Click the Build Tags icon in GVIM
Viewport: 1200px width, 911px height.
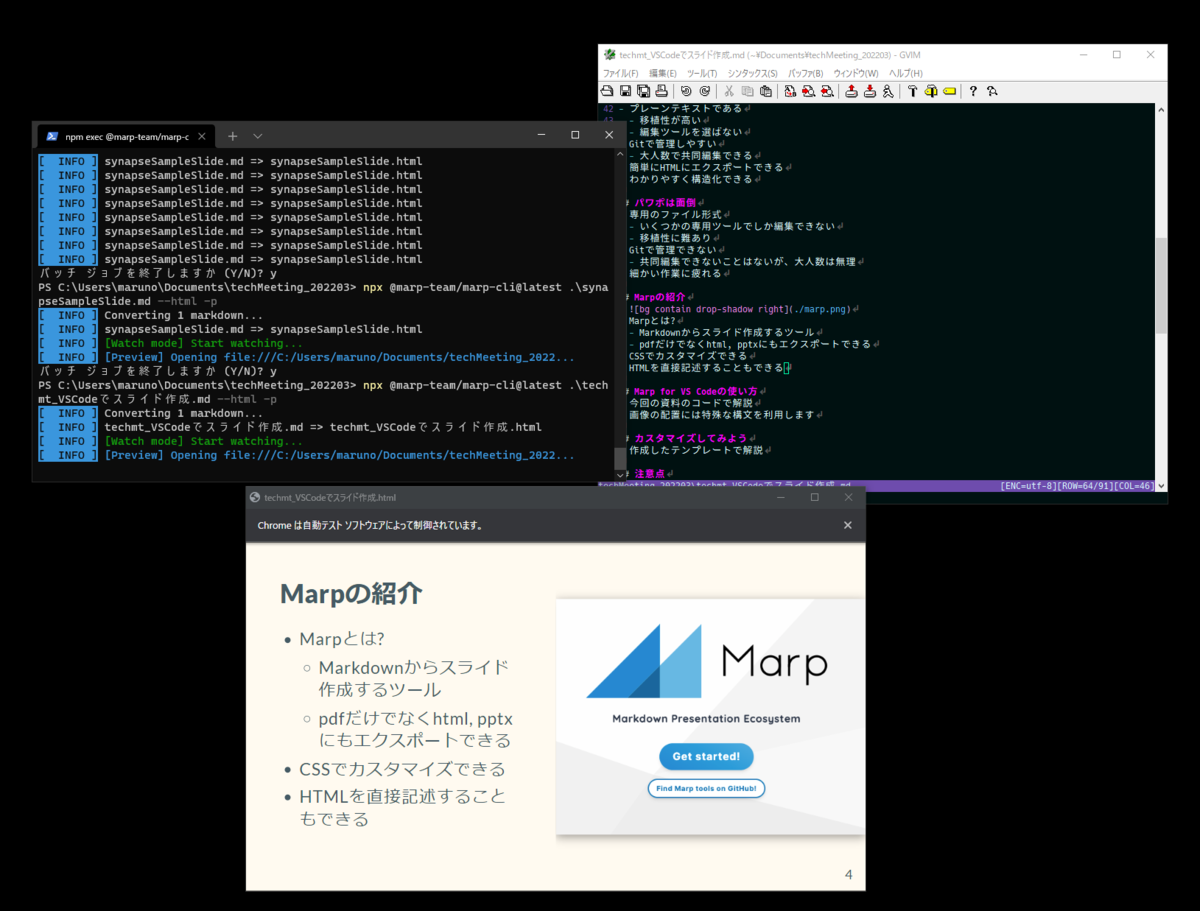[930, 91]
